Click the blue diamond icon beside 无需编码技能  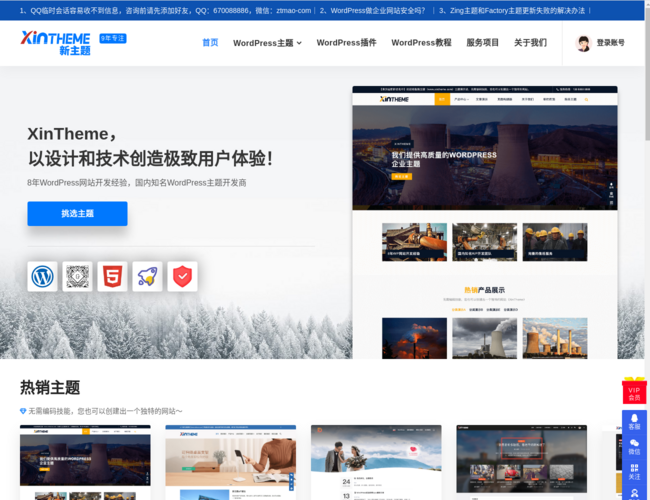(x=23, y=411)
